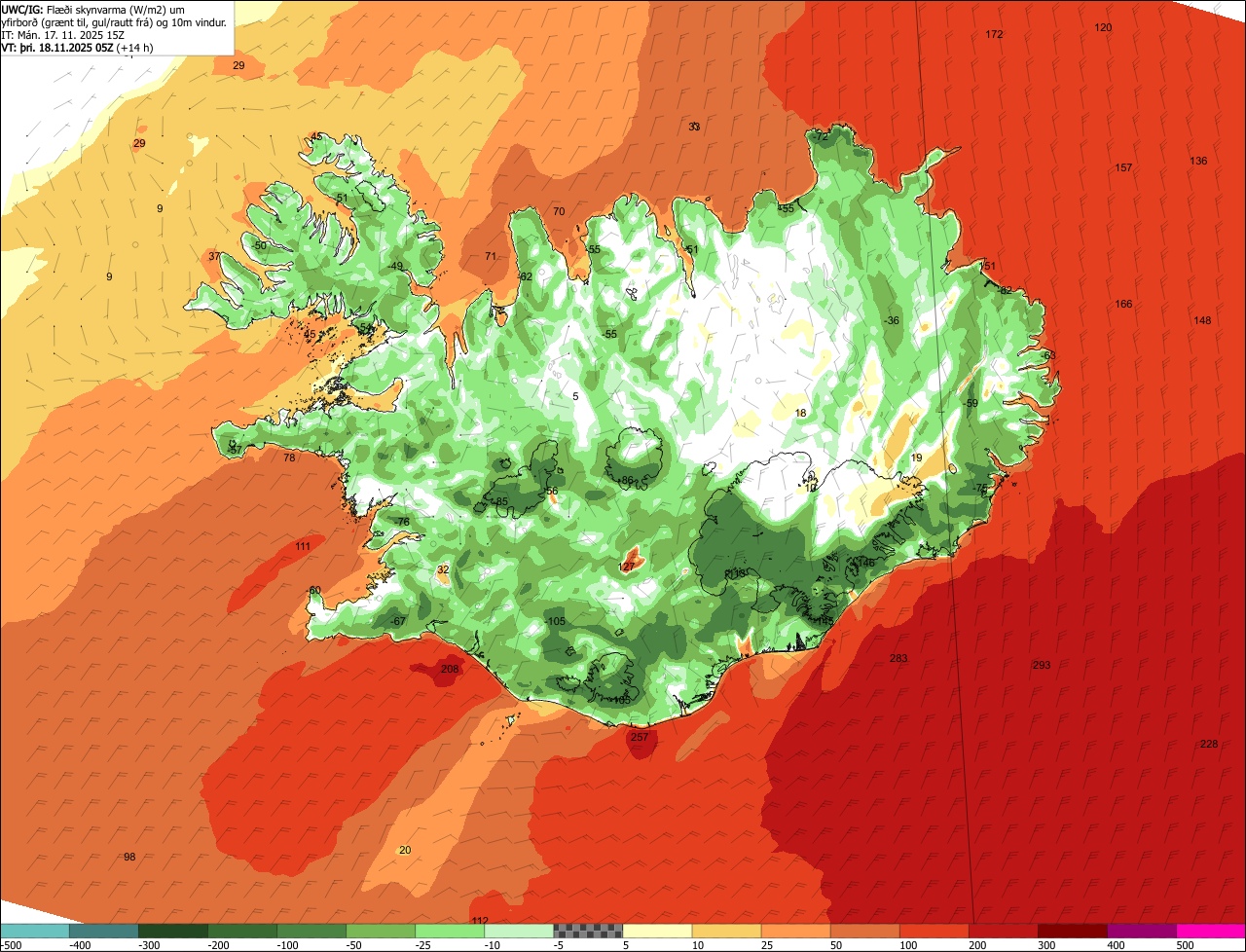The width and height of the screenshot is (1246, 952).
Task: Click the negative flux value -59 in the east
Action: pyautogui.click(x=970, y=404)
